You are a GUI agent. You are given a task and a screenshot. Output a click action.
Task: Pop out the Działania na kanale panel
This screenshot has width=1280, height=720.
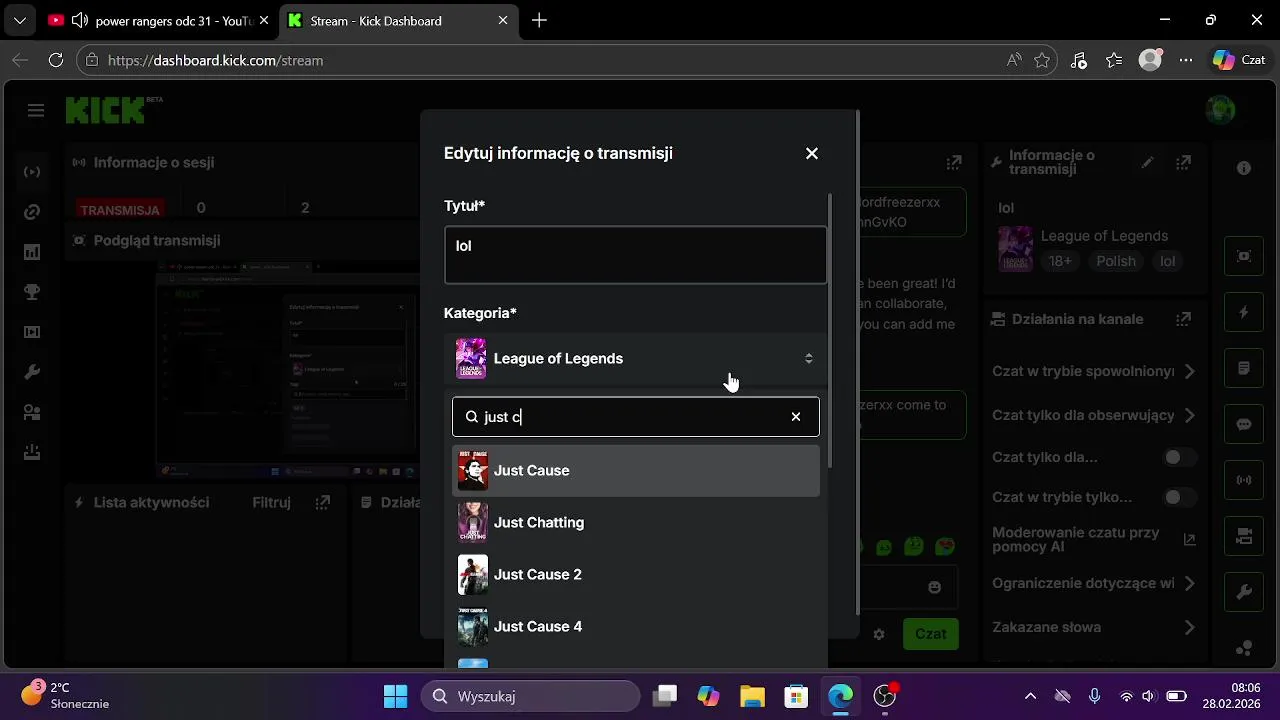pos(1184,319)
